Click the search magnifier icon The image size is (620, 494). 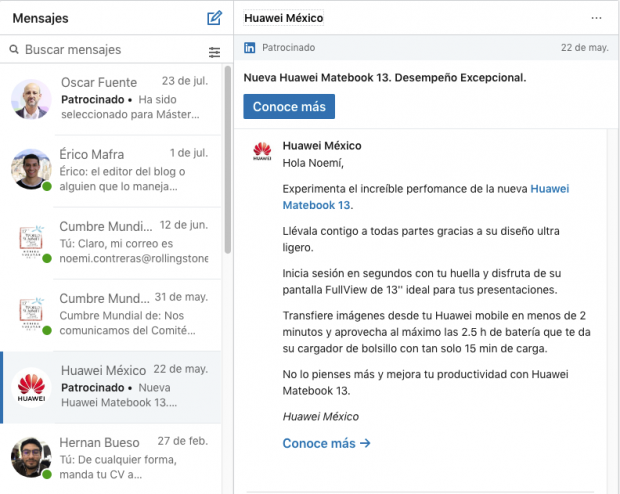14,49
